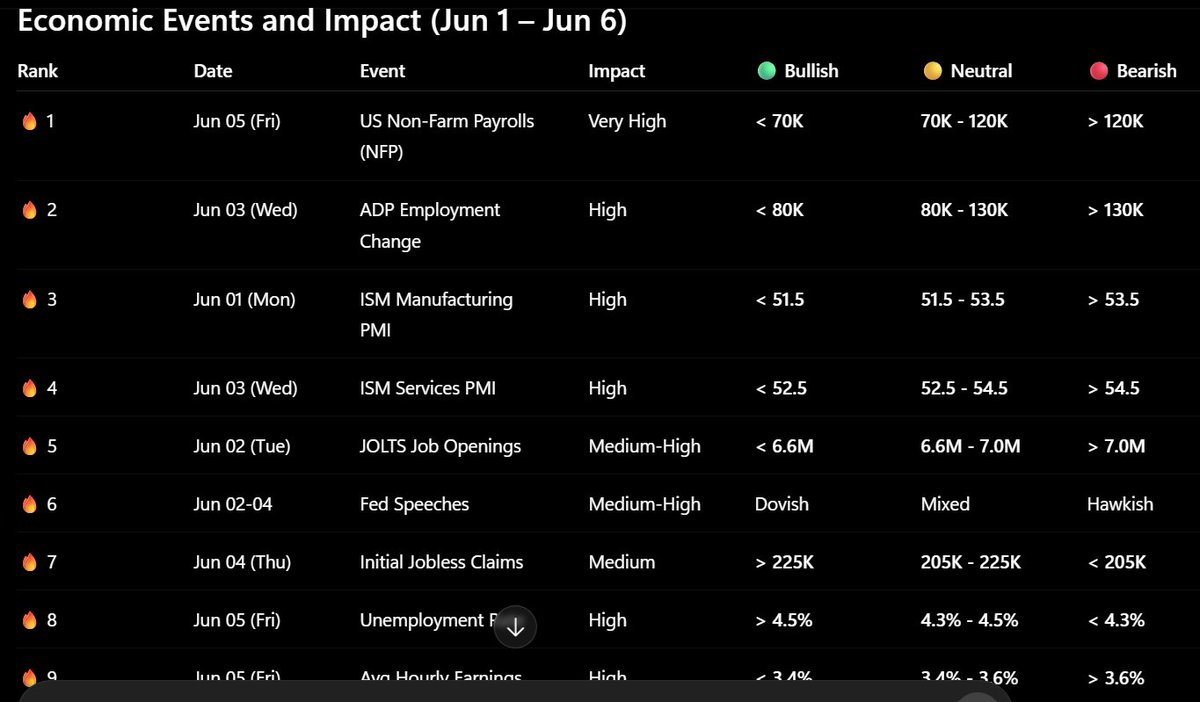Click the Economic Events and Impact title
1200x702 pixels.
click(322, 20)
